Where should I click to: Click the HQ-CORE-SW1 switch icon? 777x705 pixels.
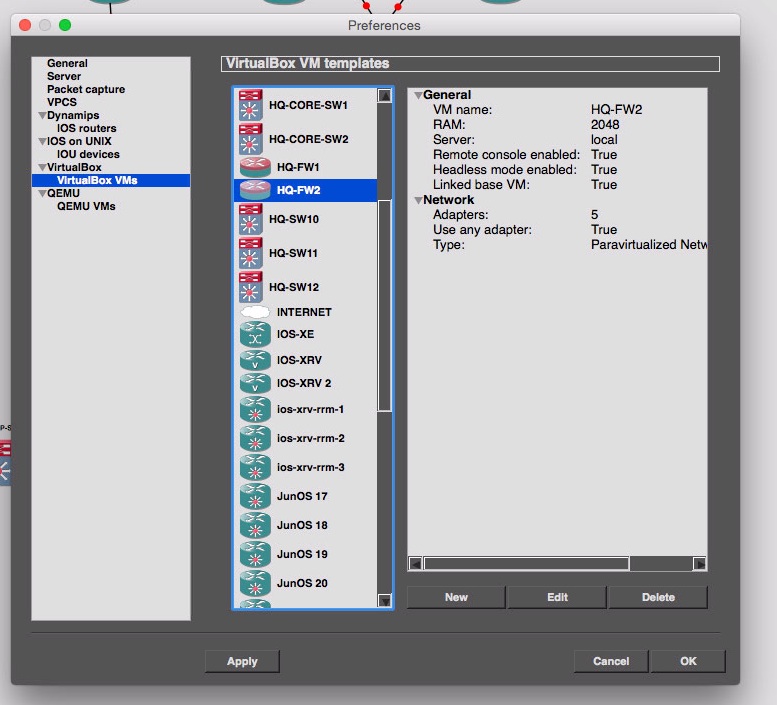250,105
